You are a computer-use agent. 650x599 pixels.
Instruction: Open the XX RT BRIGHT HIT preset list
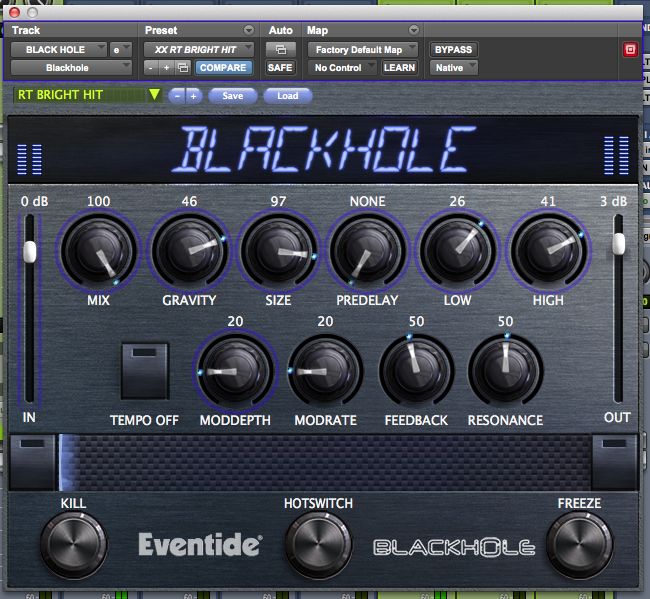[x=199, y=50]
